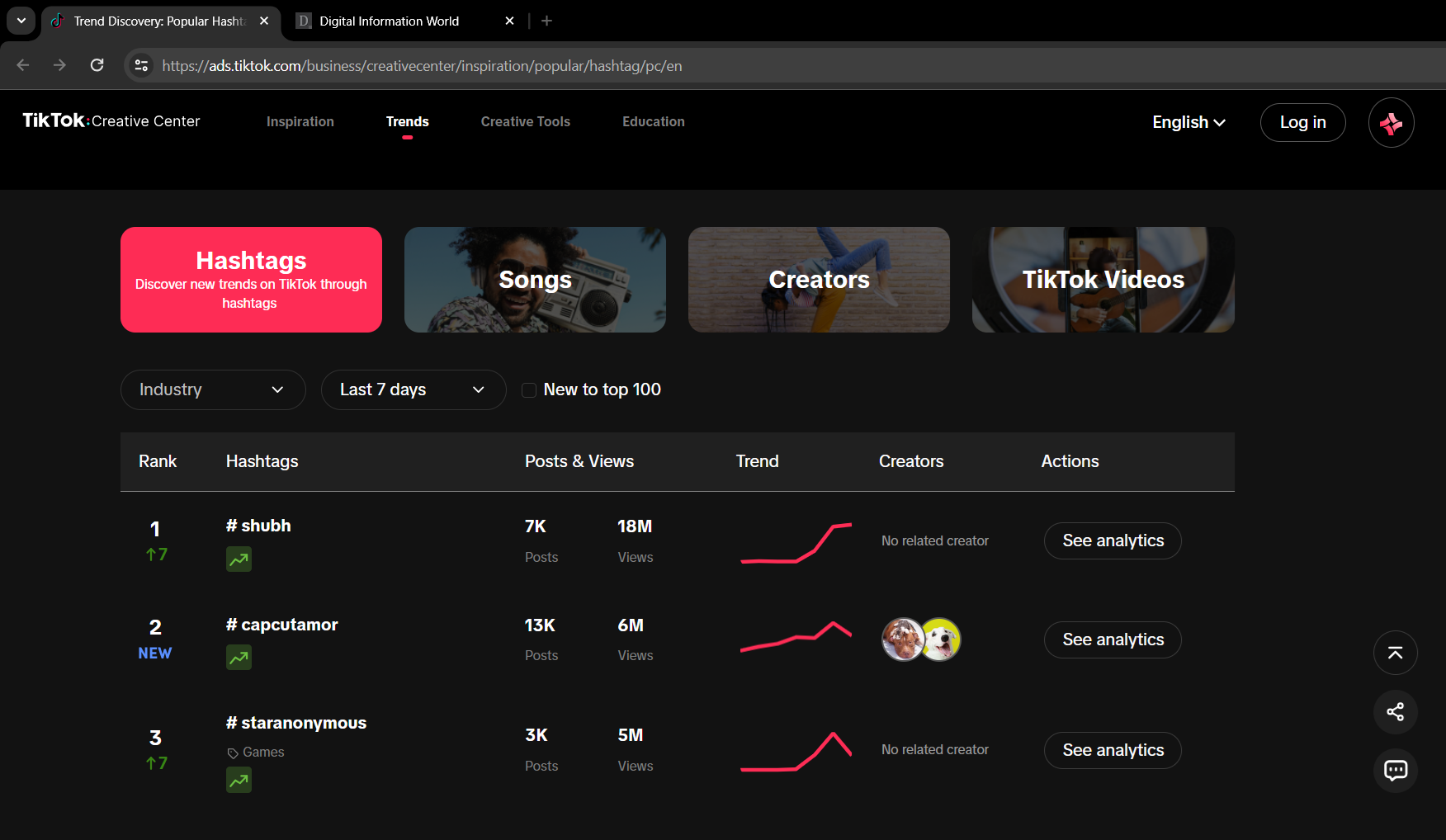The height and width of the screenshot is (840, 1446).
Task: Click the Log in button
Action: coord(1303,122)
